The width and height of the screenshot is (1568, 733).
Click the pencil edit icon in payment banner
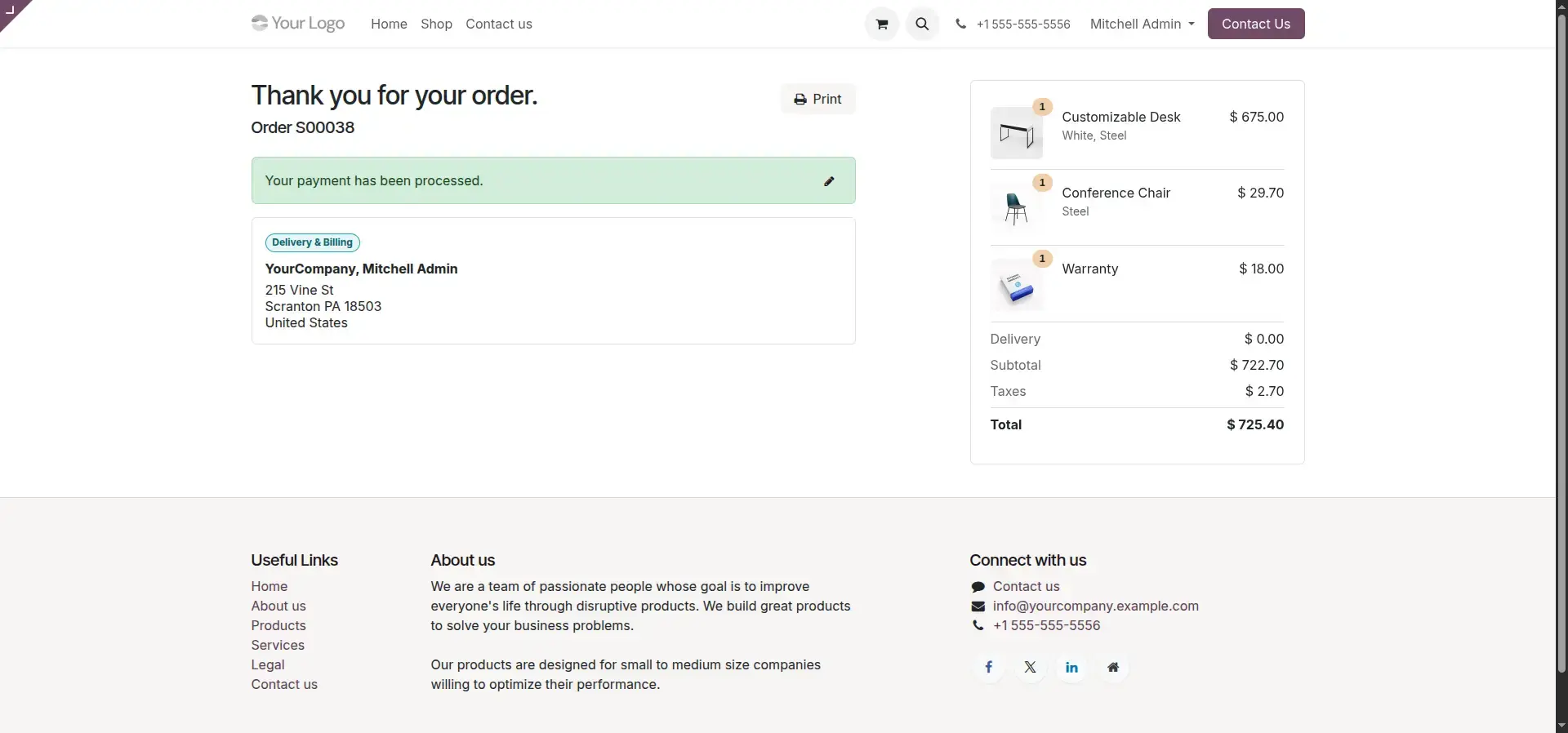point(829,181)
